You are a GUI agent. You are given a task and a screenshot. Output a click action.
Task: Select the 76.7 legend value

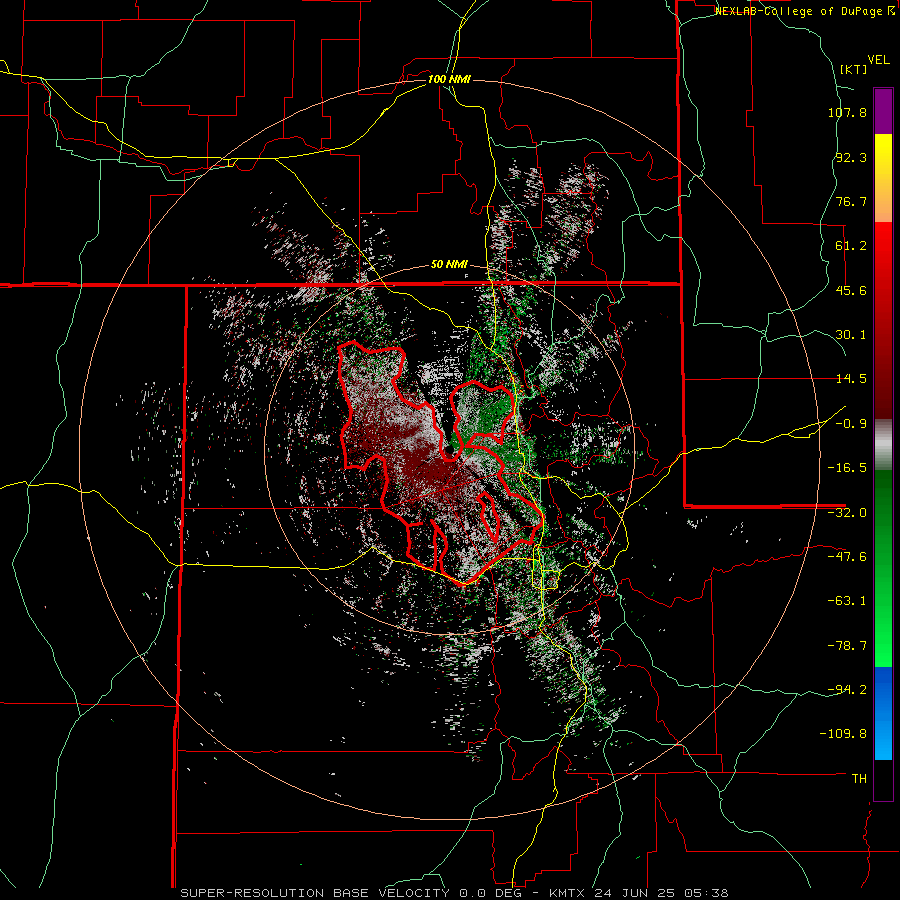pyautogui.click(x=851, y=201)
